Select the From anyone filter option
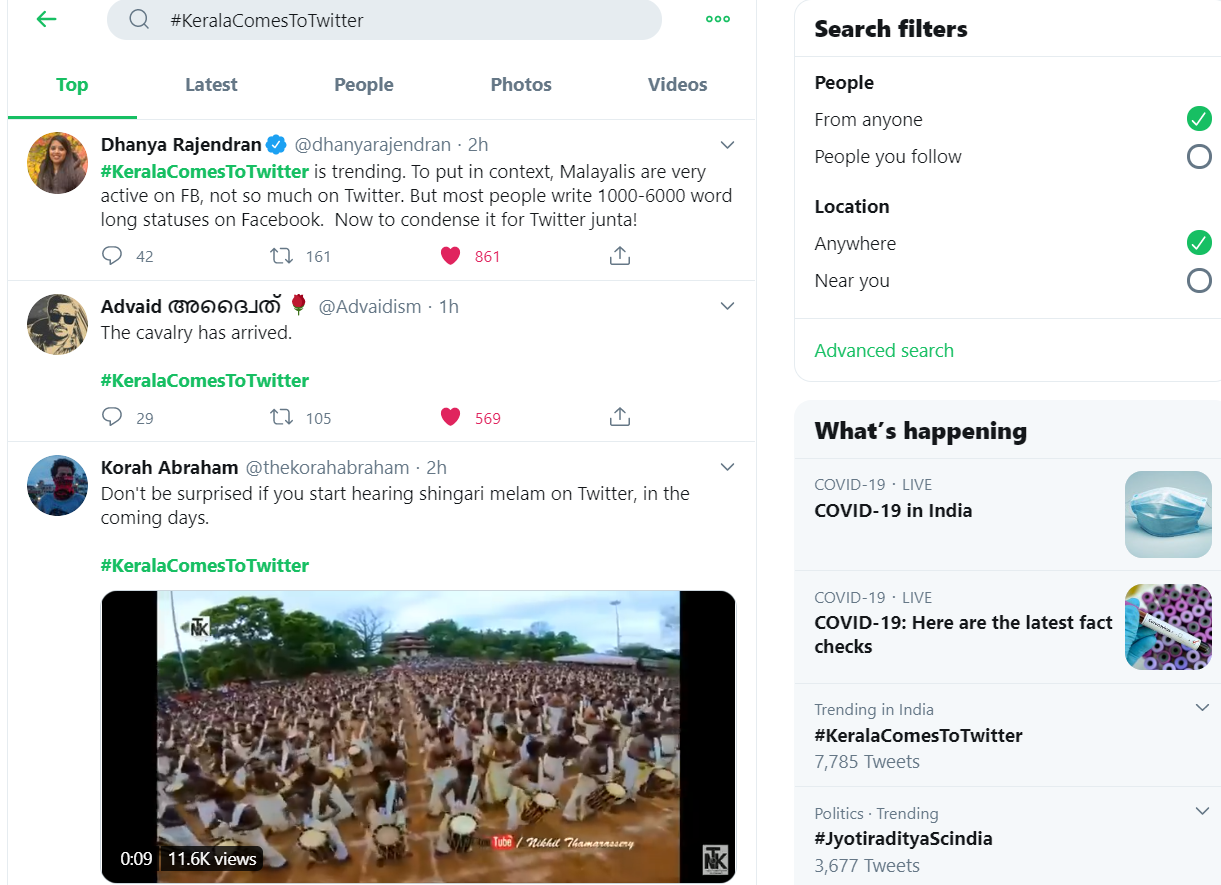This screenshot has height=885, width=1221. 1198,120
